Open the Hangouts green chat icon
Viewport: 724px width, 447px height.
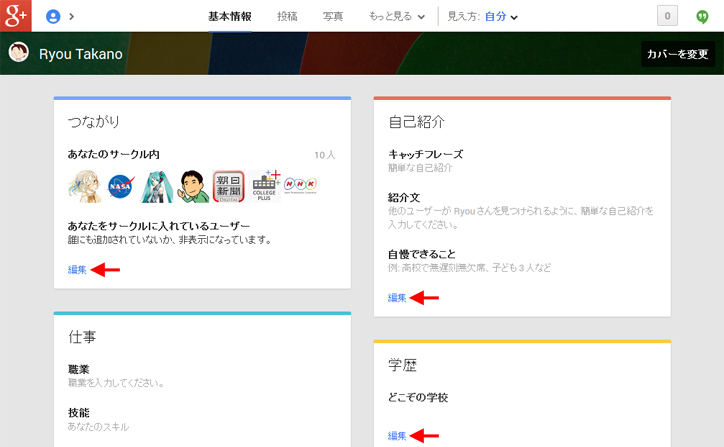tap(702, 16)
